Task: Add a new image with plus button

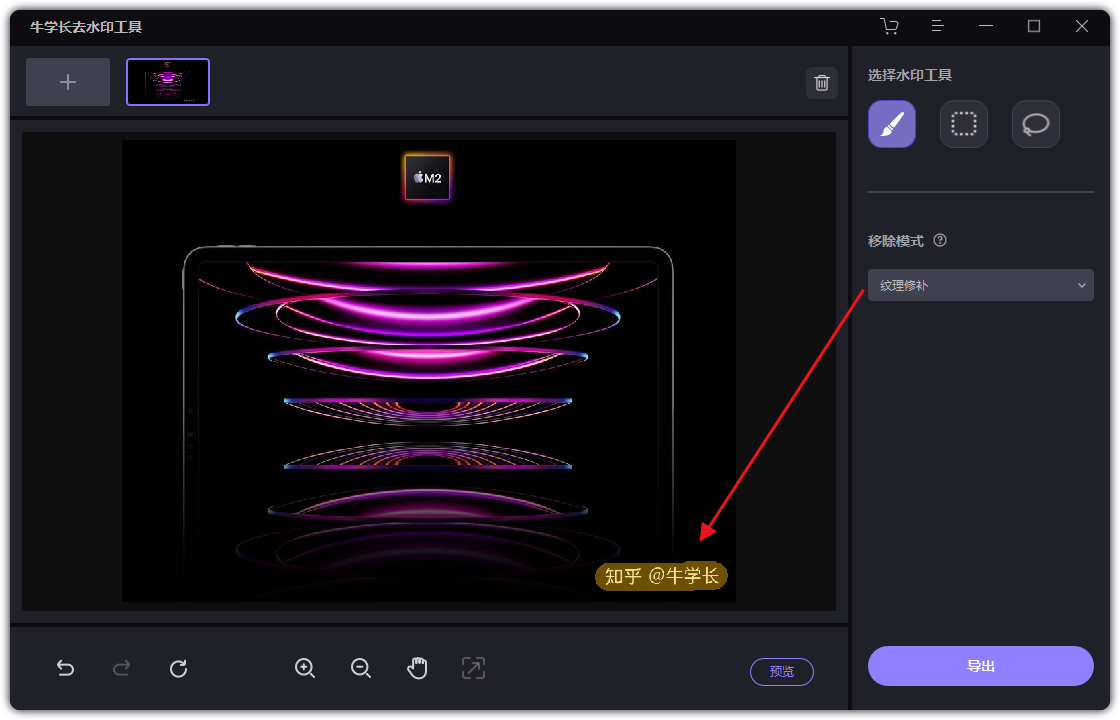Action: pyautogui.click(x=68, y=82)
